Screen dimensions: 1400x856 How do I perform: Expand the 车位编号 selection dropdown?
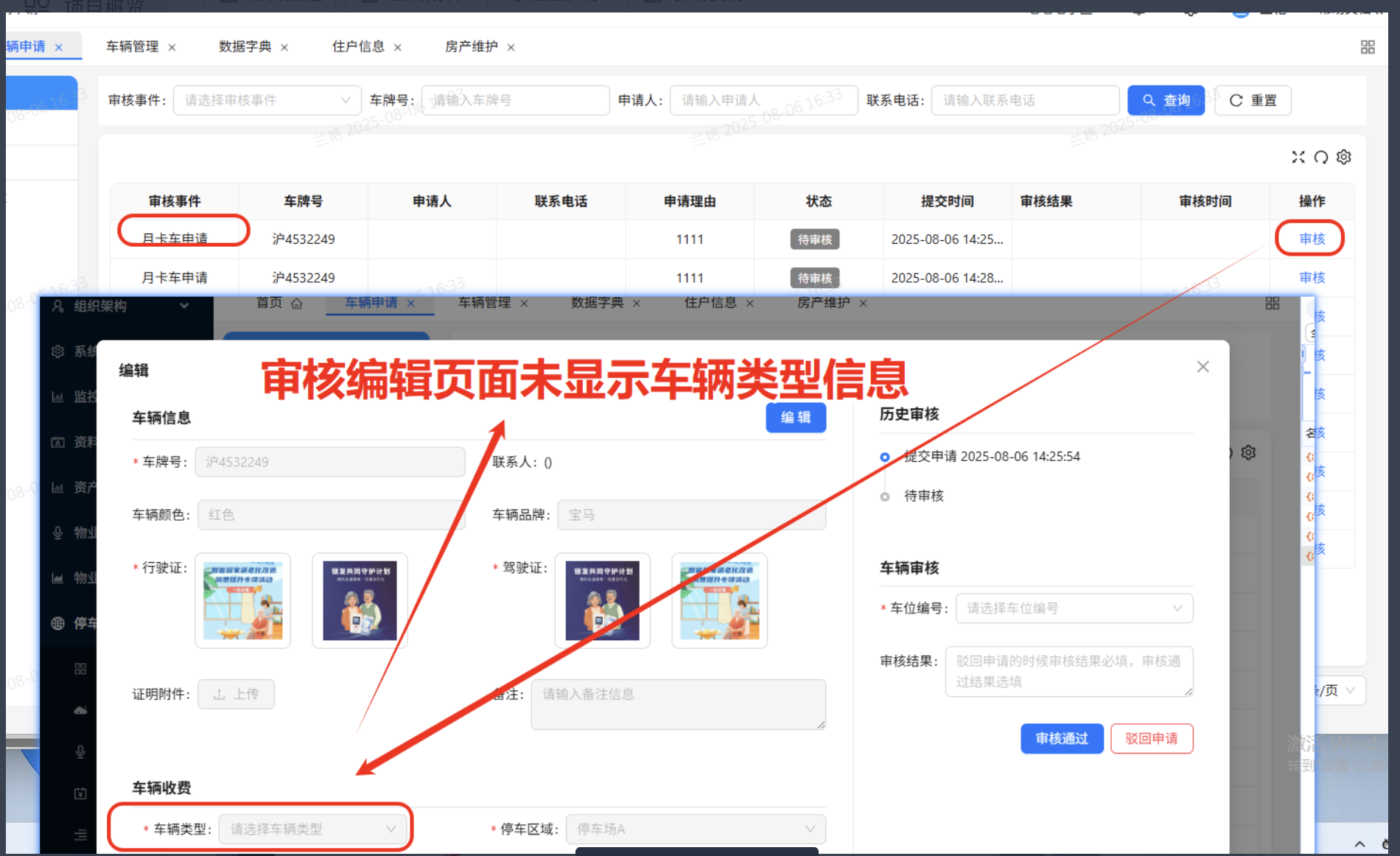(x=1074, y=608)
